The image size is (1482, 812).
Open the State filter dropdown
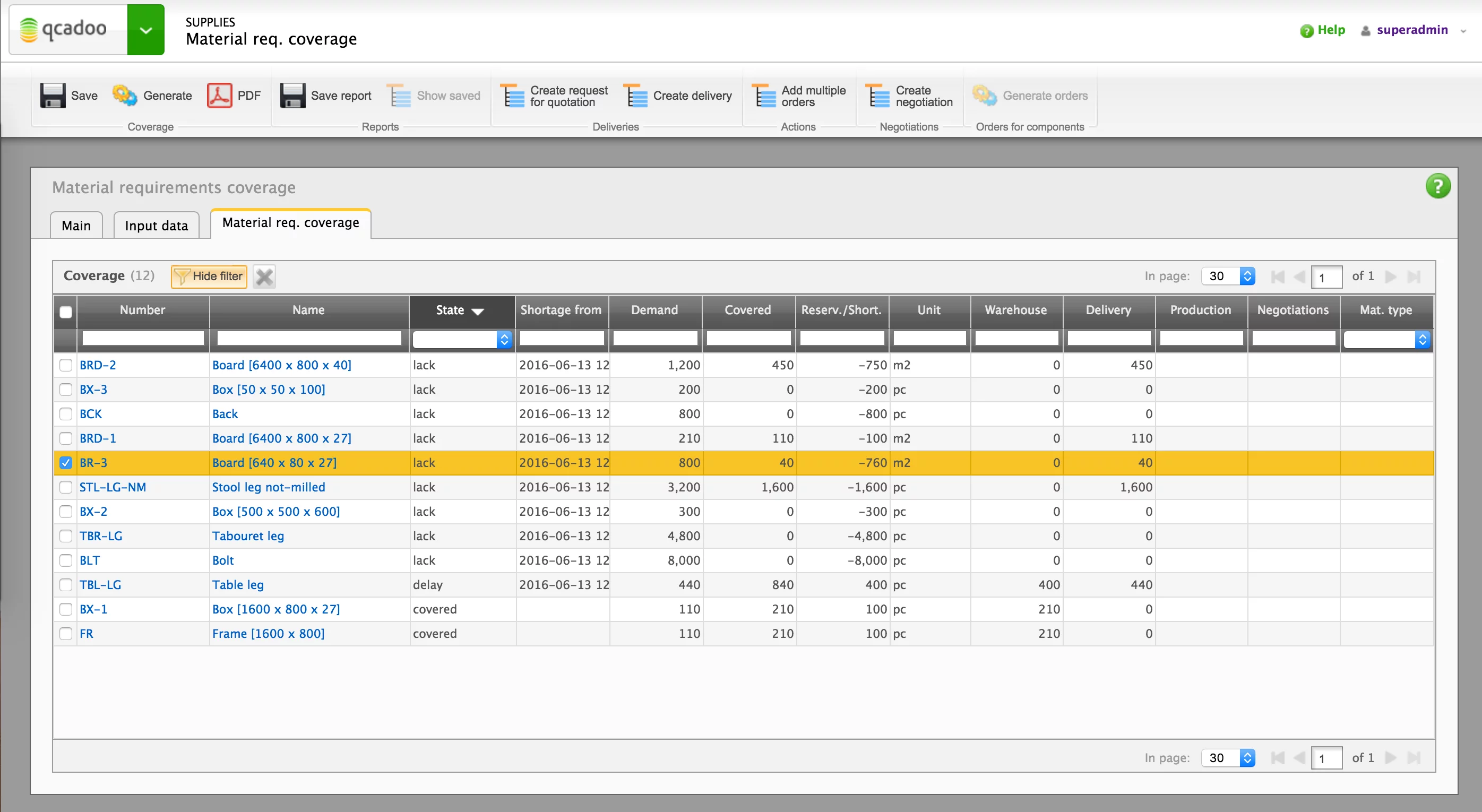click(462, 339)
